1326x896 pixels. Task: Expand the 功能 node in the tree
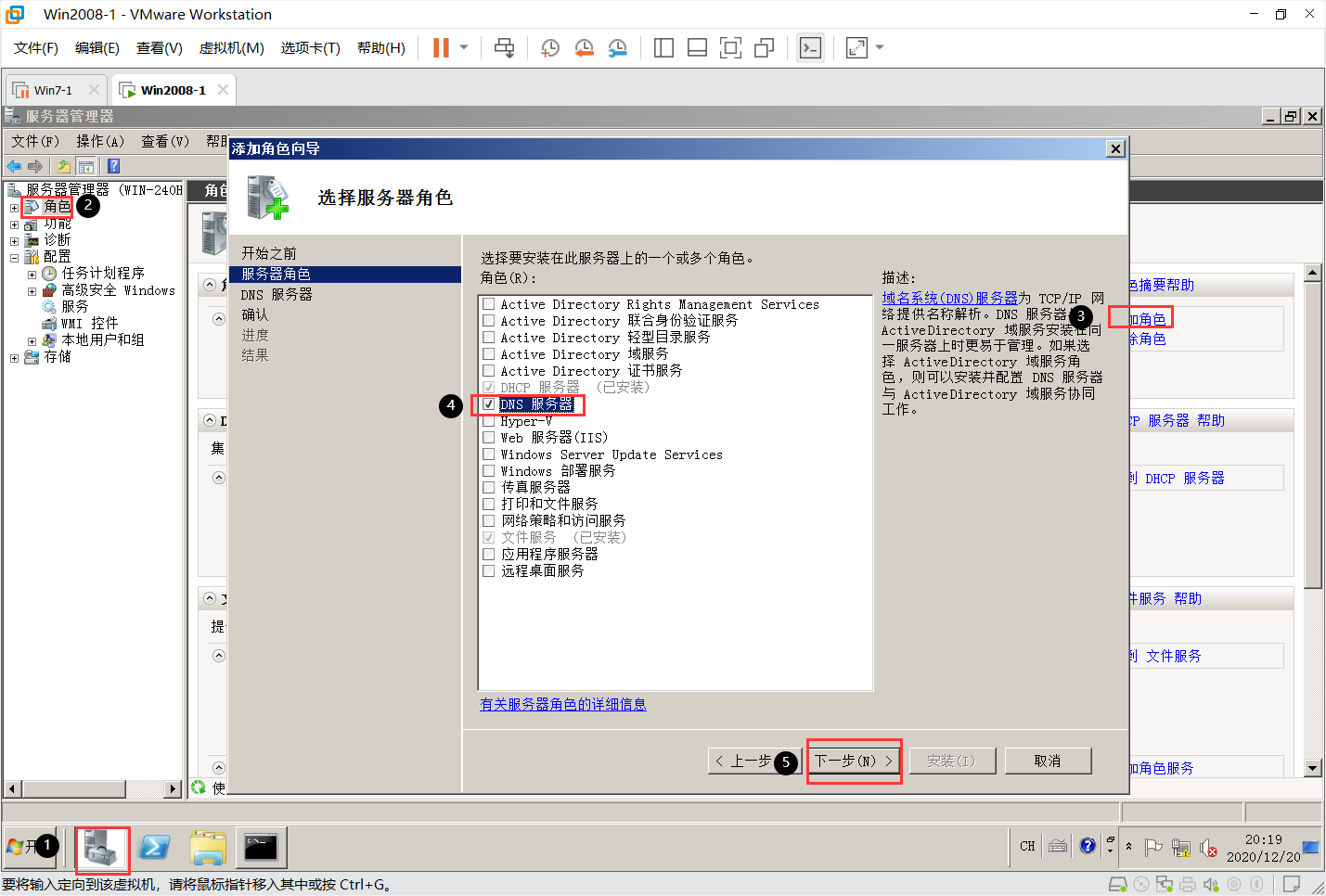click(14, 224)
